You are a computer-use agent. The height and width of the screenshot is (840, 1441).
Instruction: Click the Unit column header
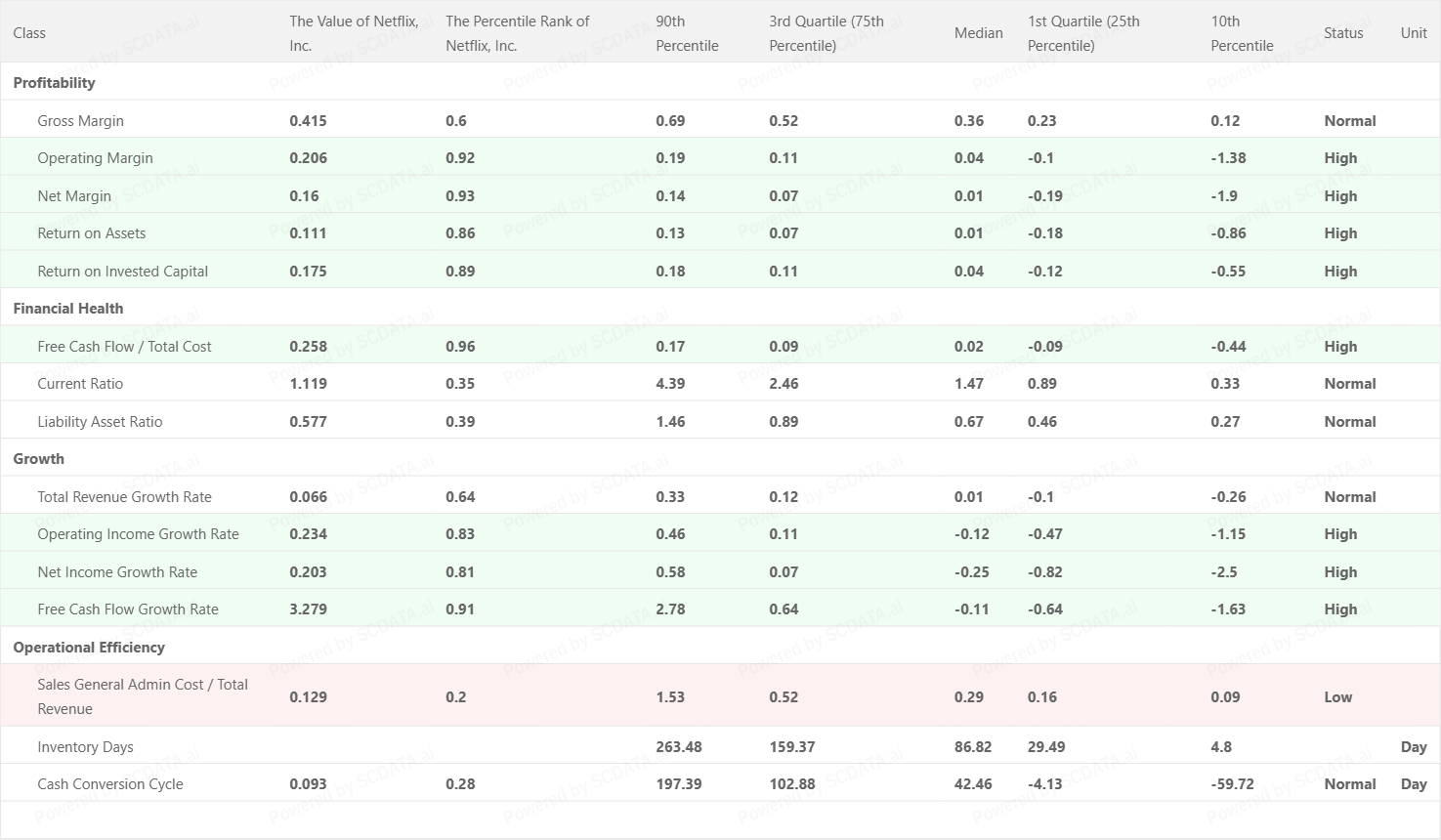[x=1413, y=33]
